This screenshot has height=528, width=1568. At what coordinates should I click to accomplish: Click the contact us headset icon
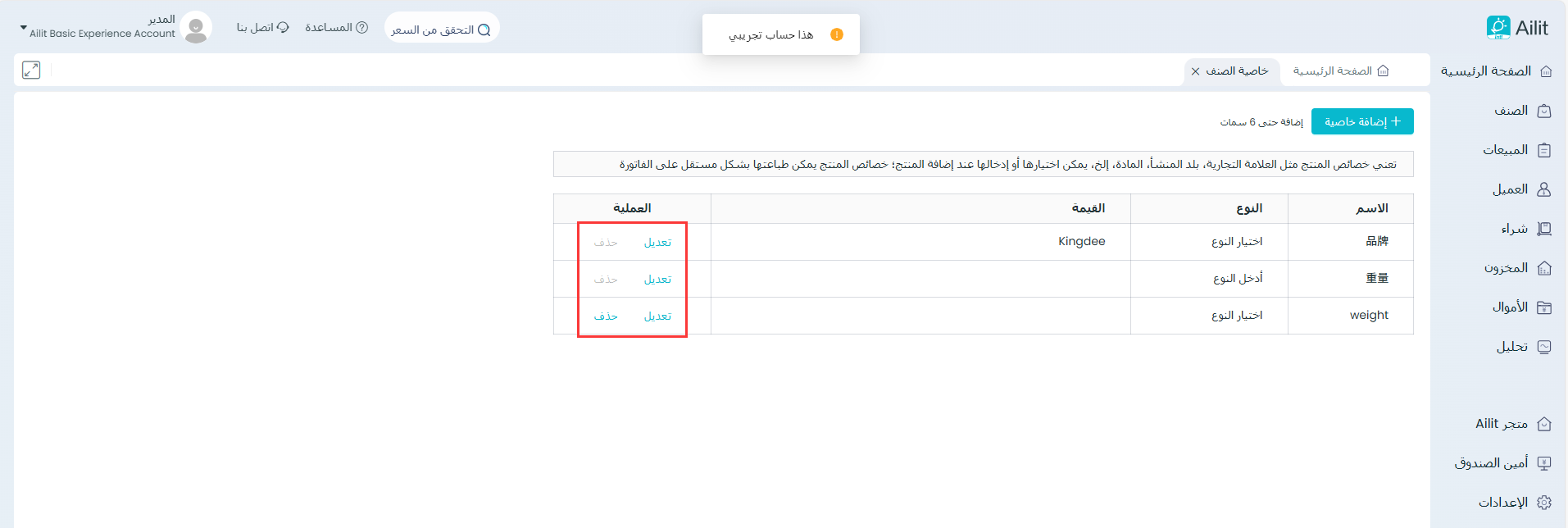pyautogui.click(x=283, y=28)
